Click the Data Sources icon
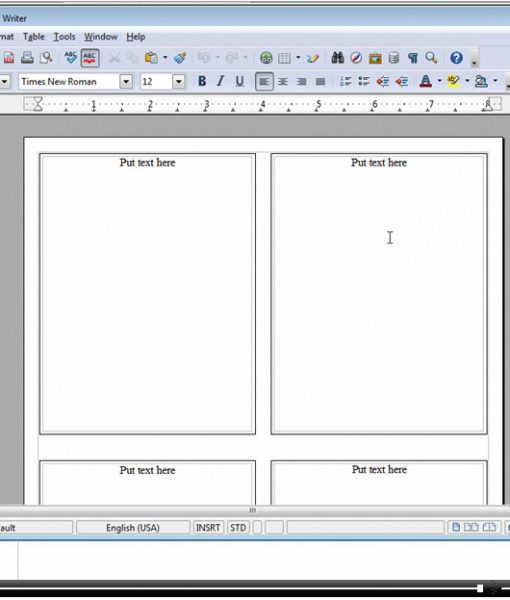510x600 pixels. 394,58
